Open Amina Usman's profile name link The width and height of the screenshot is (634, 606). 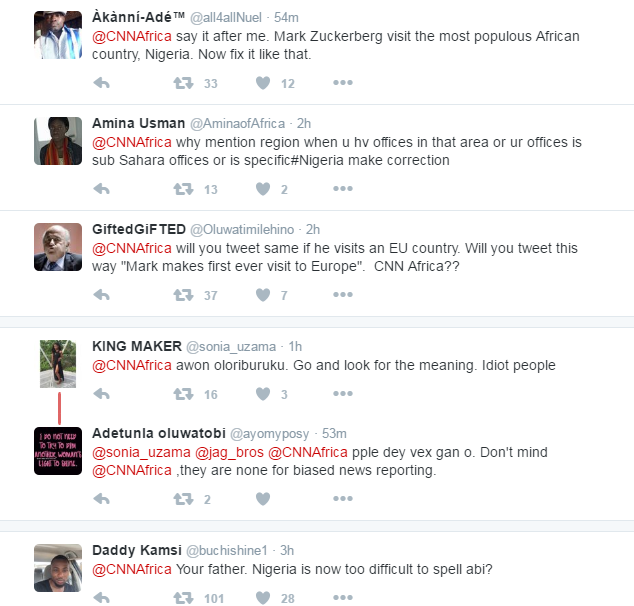pyautogui.click(x=138, y=123)
